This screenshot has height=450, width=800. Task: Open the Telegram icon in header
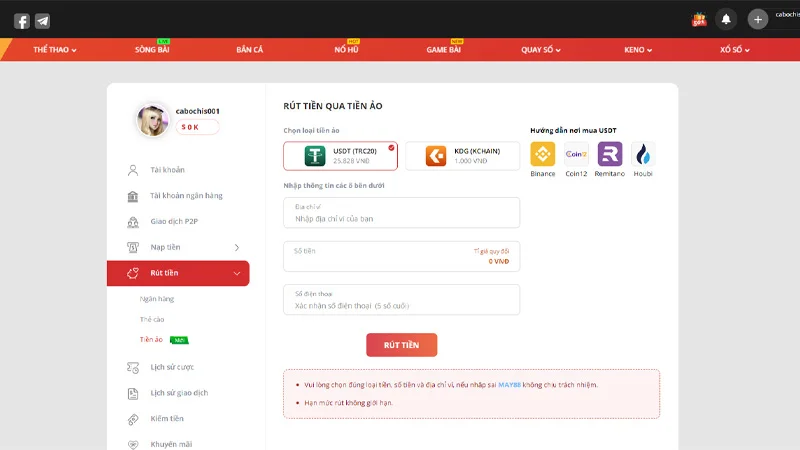click(x=42, y=21)
